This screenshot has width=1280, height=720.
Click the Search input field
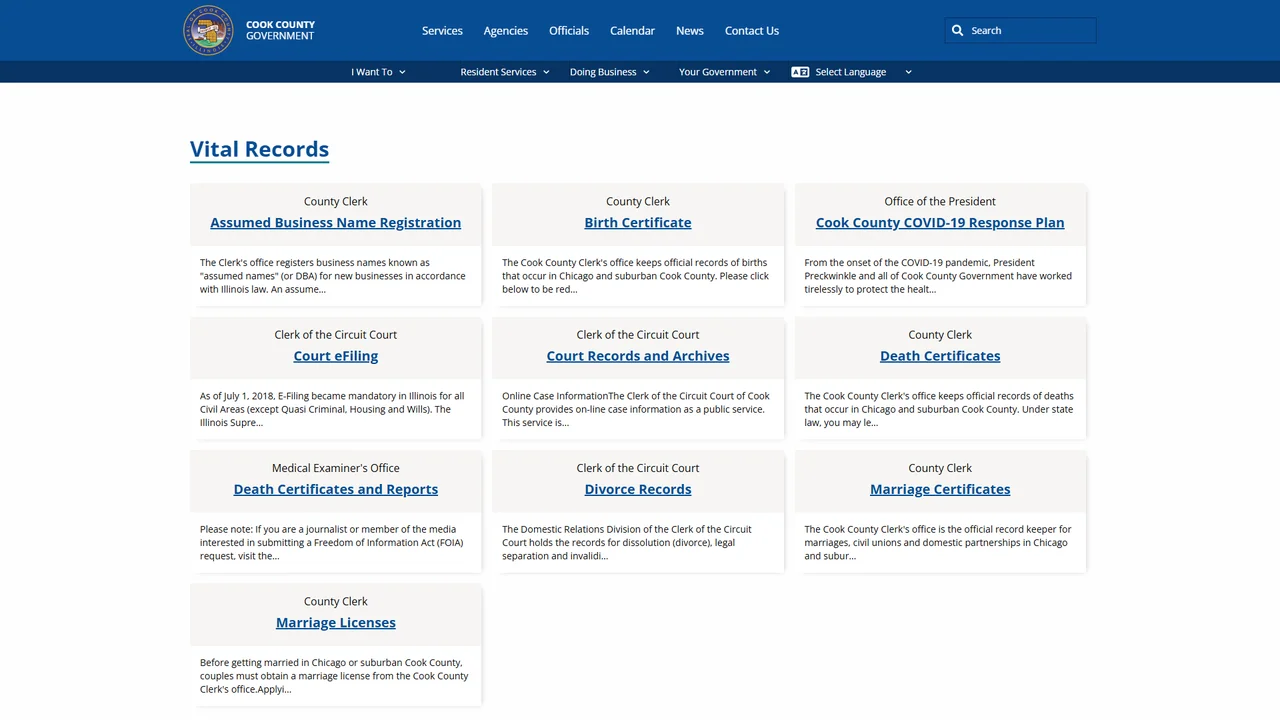point(1020,30)
